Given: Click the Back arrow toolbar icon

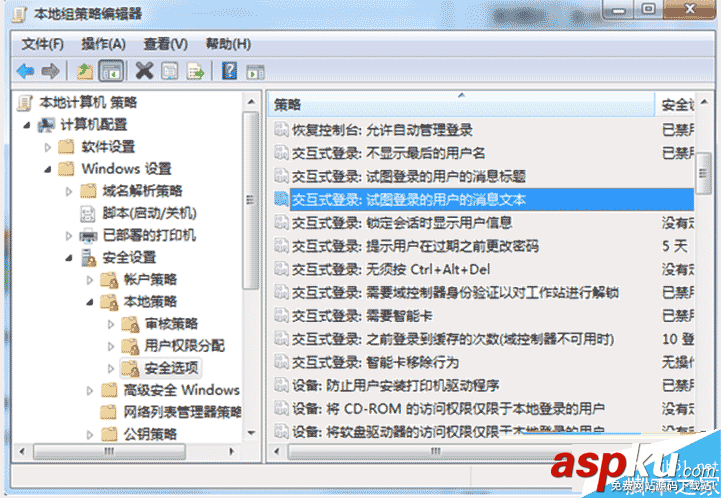Looking at the screenshot, I should click(25, 71).
